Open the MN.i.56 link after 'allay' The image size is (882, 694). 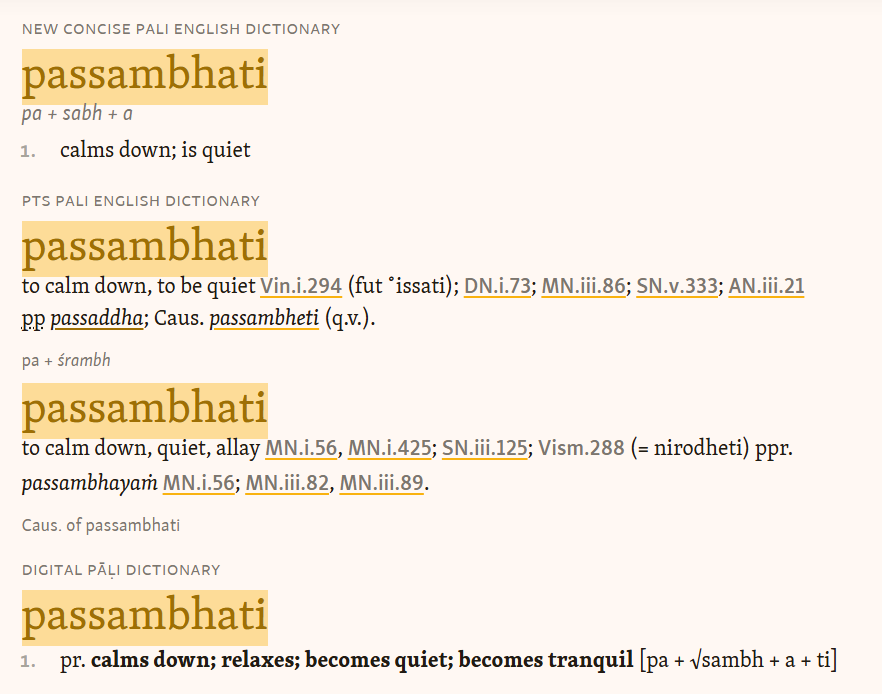pos(301,448)
